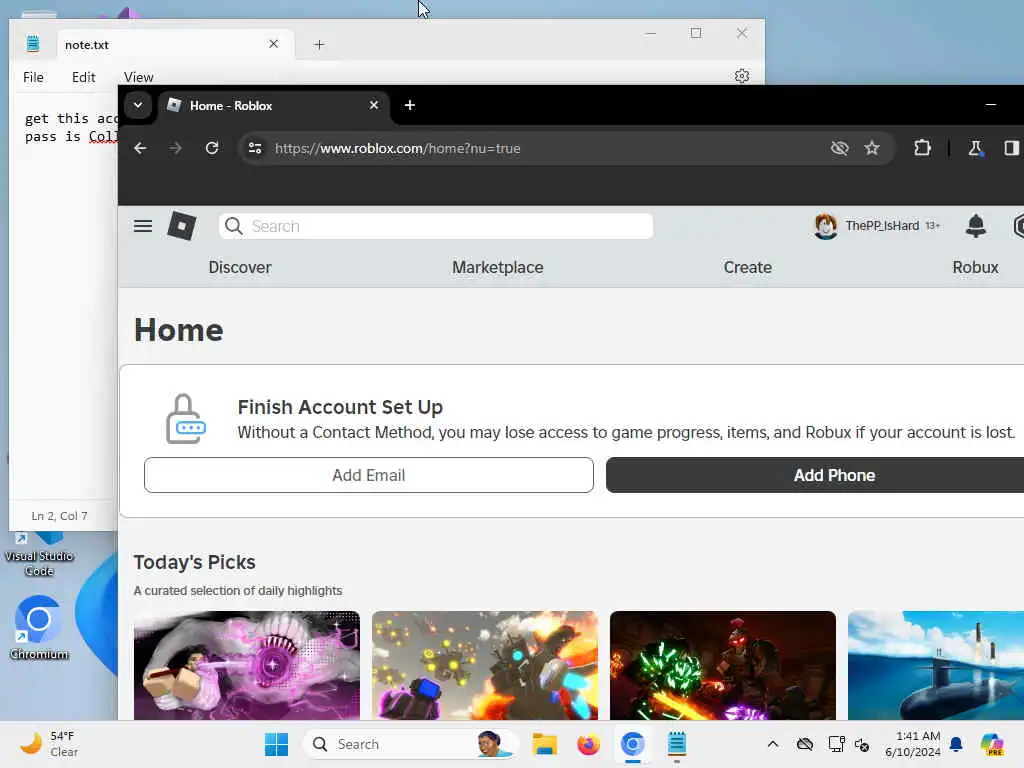Click the crossed-eye tracking icon in address bar

coord(839,148)
